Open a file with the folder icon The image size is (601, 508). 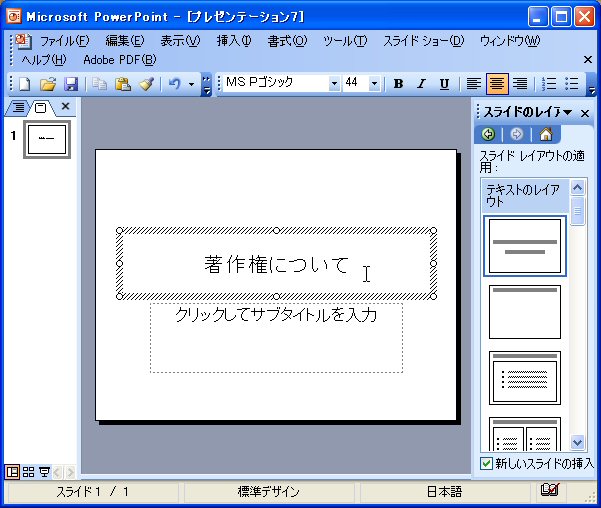48,84
